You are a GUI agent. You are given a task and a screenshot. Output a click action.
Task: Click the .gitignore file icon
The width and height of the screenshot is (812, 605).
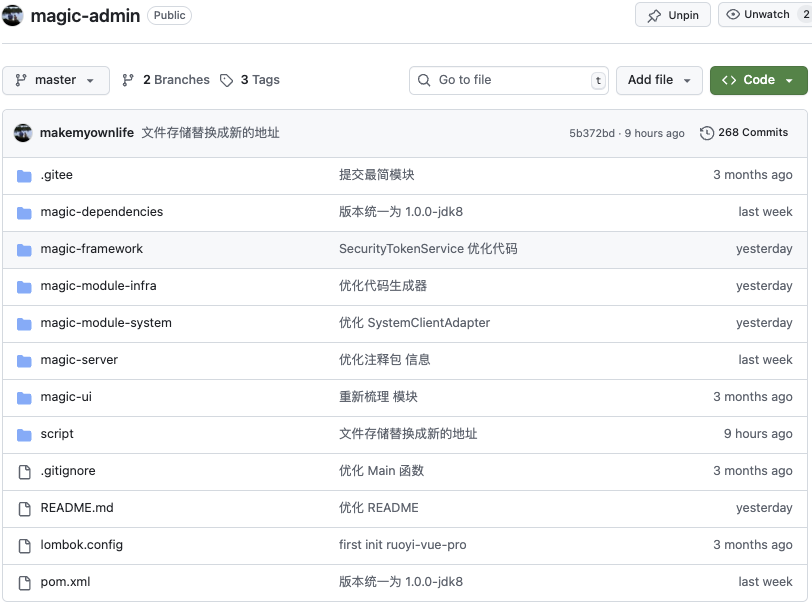click(x=24, y=471)
